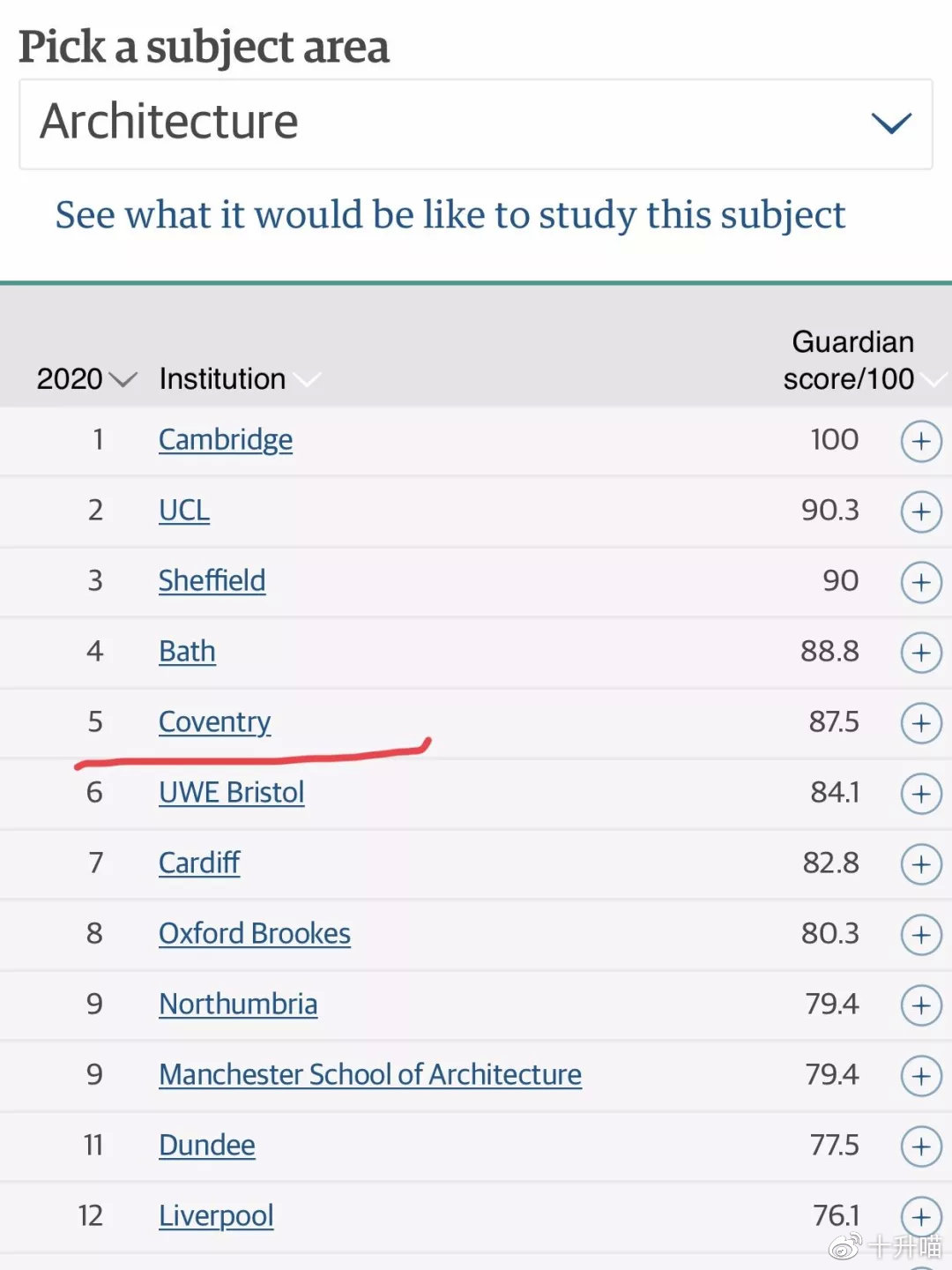Expand Northumbria row with plus icon

(x=921, y=1005)
